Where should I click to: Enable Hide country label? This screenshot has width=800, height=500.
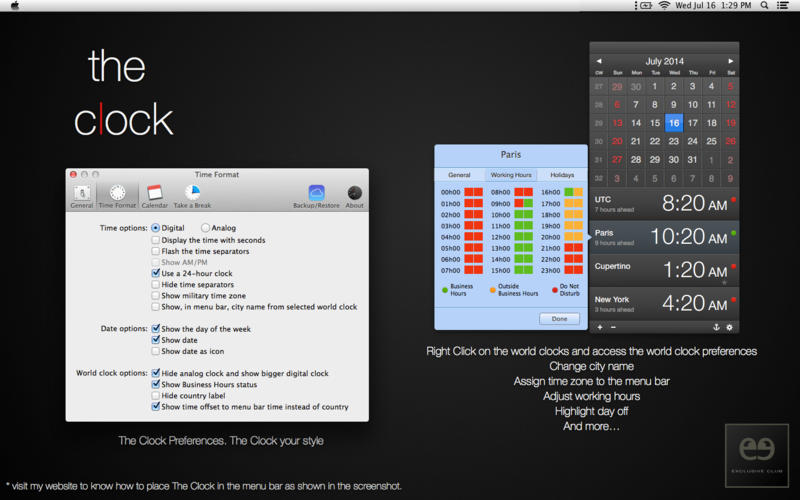click(156, 395)
